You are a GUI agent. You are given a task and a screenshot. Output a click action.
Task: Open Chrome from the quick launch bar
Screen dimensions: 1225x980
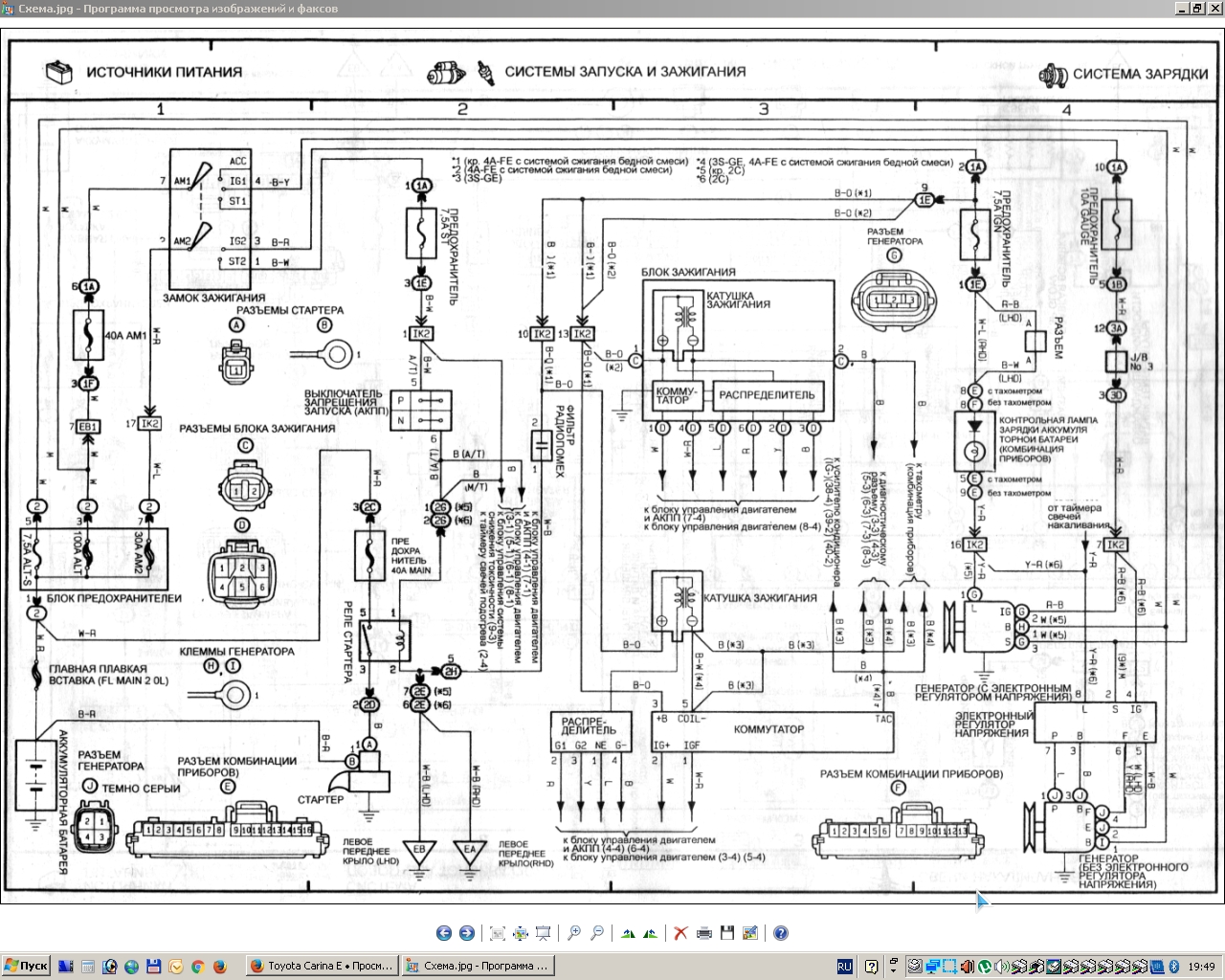point(197,967)
